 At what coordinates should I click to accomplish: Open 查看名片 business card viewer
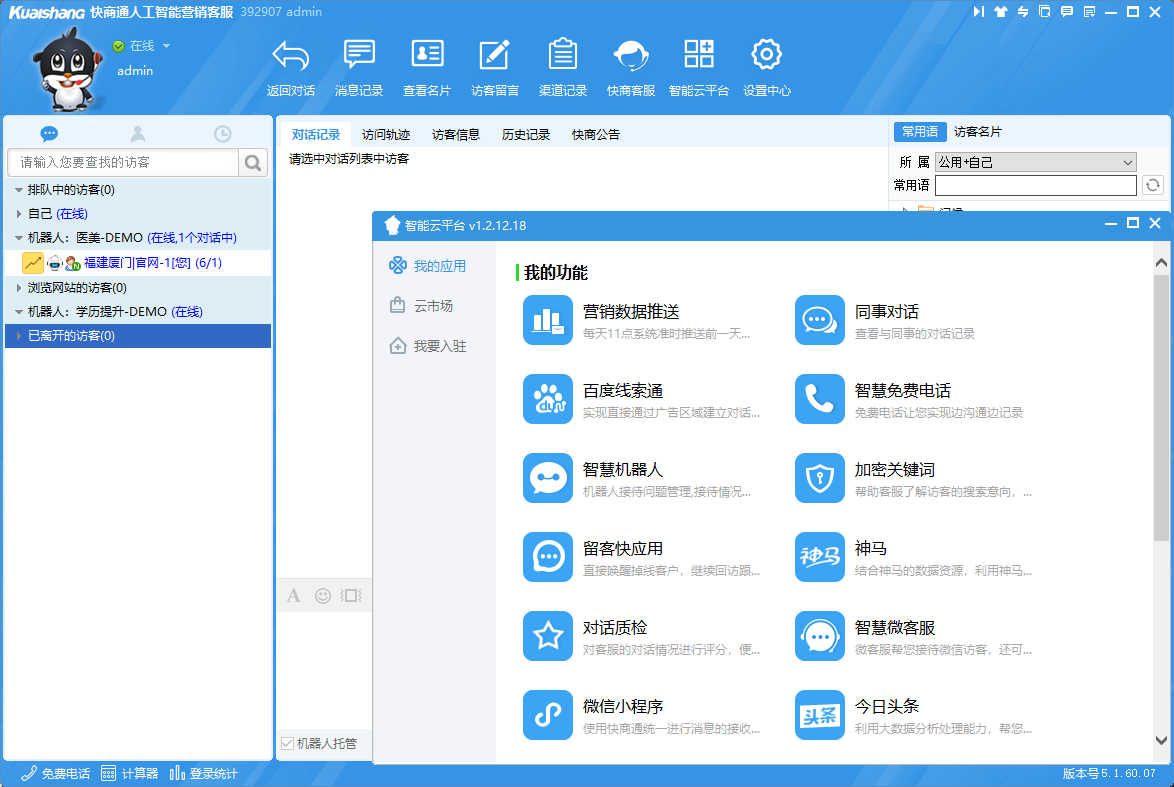(427, 56)
